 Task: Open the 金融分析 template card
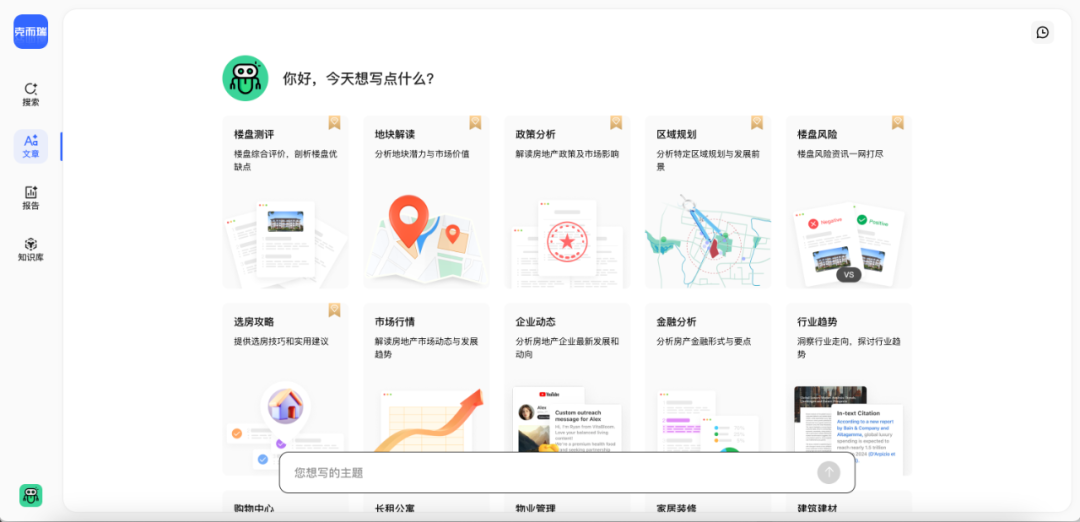708,389
